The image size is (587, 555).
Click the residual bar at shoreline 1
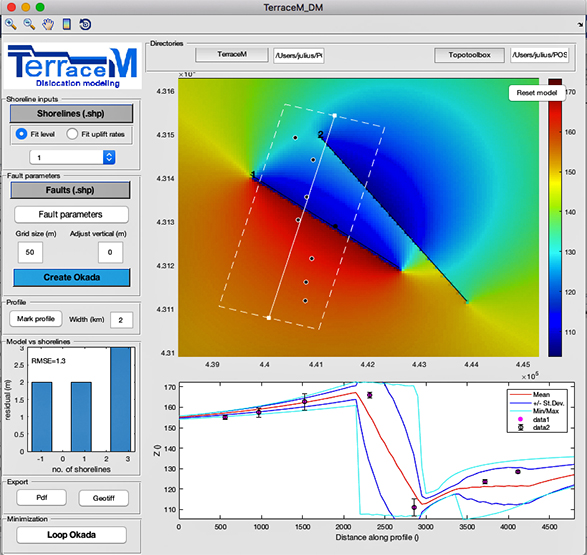pyautogui.click(x=81, y=417)
